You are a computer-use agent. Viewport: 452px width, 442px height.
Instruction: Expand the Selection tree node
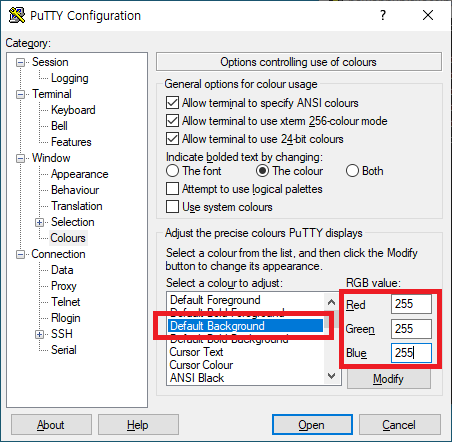coord(39,222)
